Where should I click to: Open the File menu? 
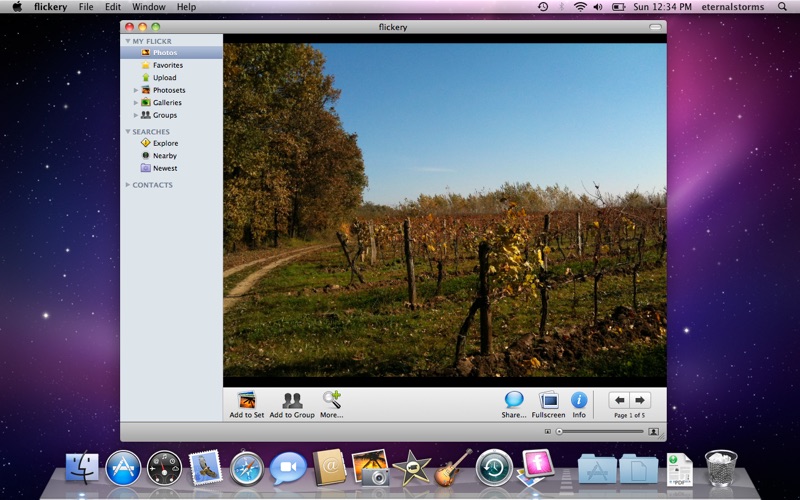86,7
